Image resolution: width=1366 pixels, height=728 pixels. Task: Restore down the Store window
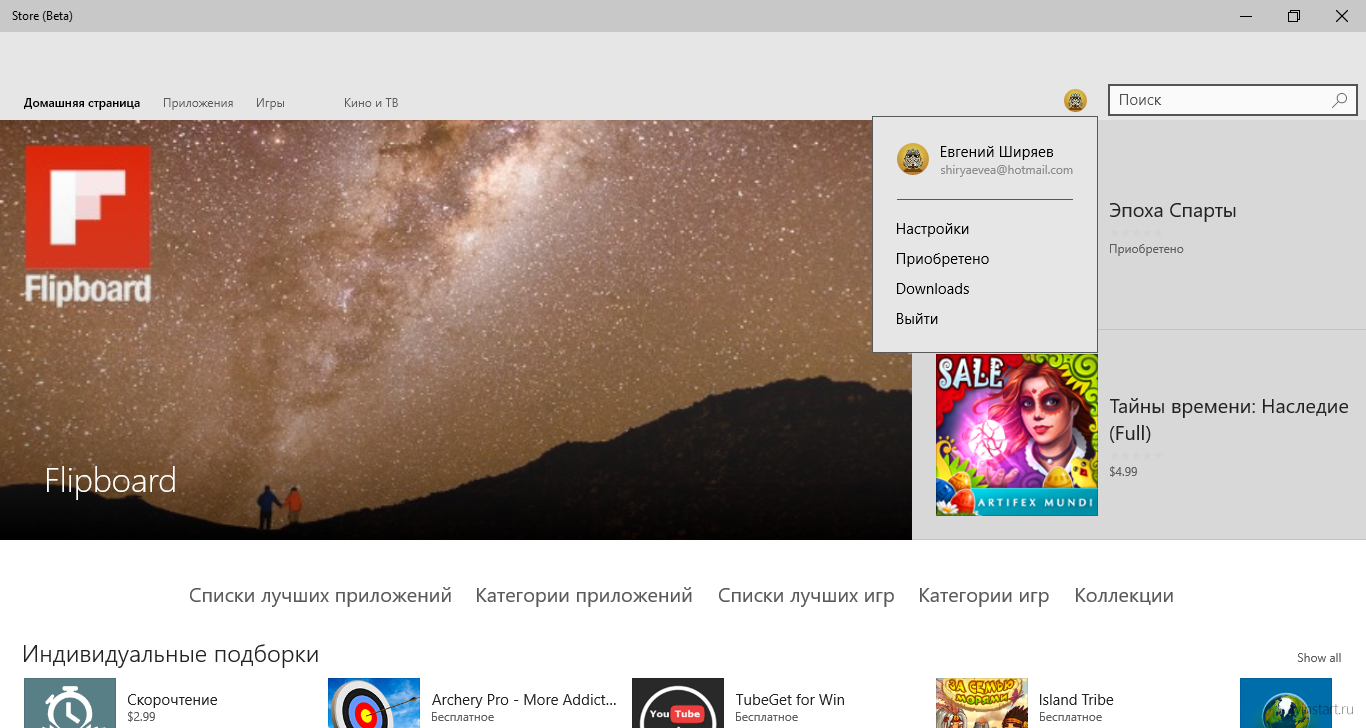[x=1294, y=16]
